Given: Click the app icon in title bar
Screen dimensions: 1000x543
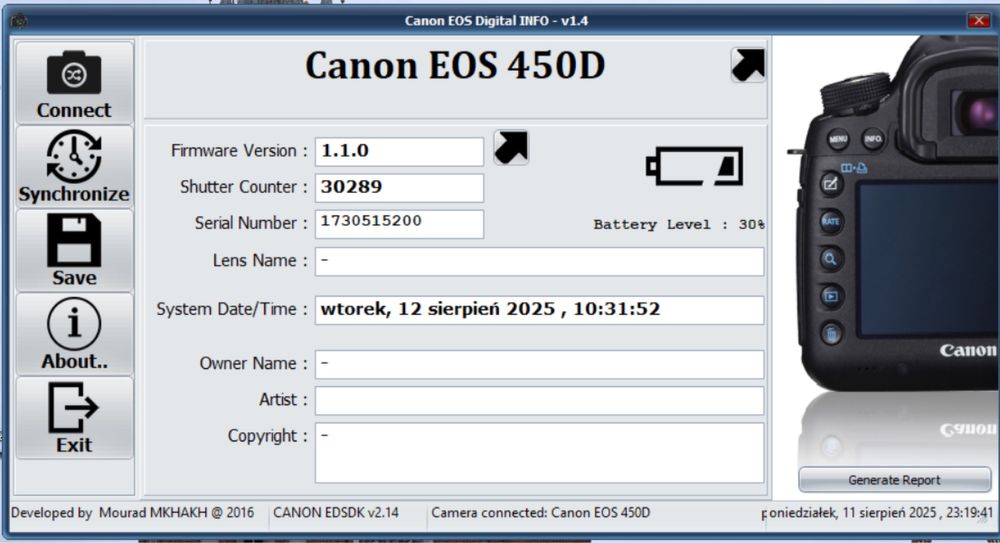Looking at the screenshot, I should pos(19,21).
